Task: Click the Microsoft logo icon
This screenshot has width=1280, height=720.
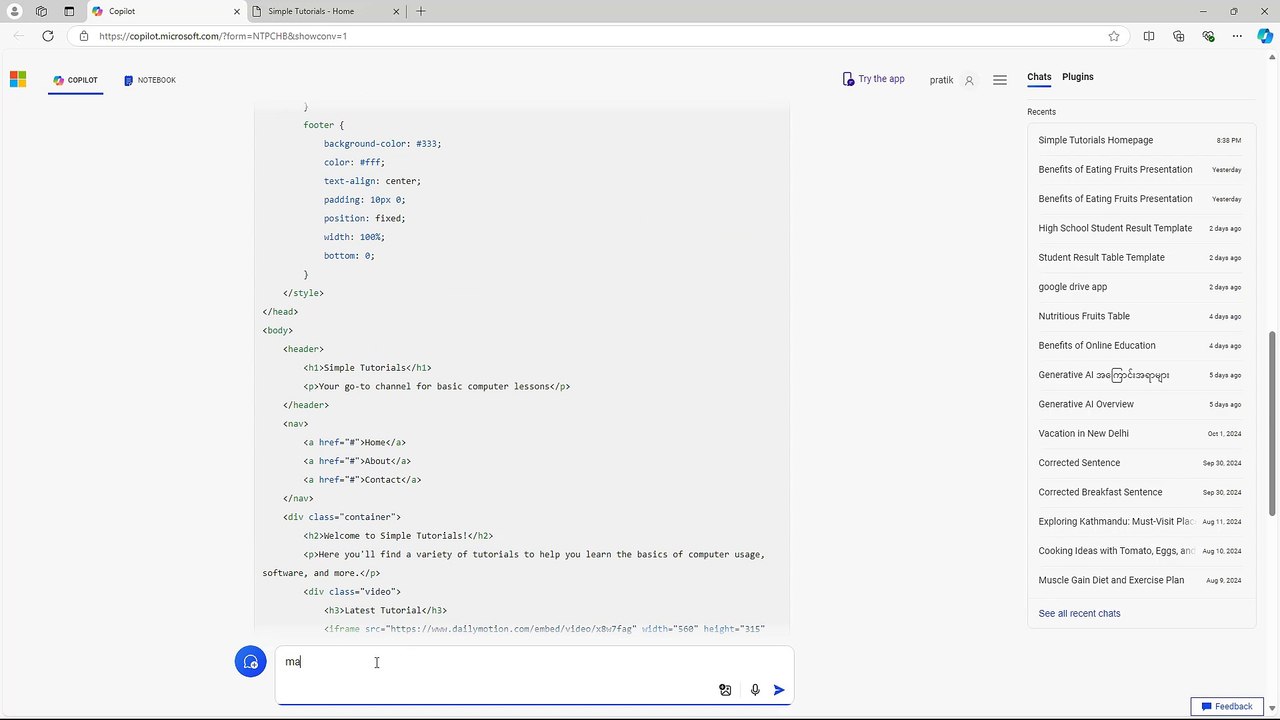Action: 18,80
